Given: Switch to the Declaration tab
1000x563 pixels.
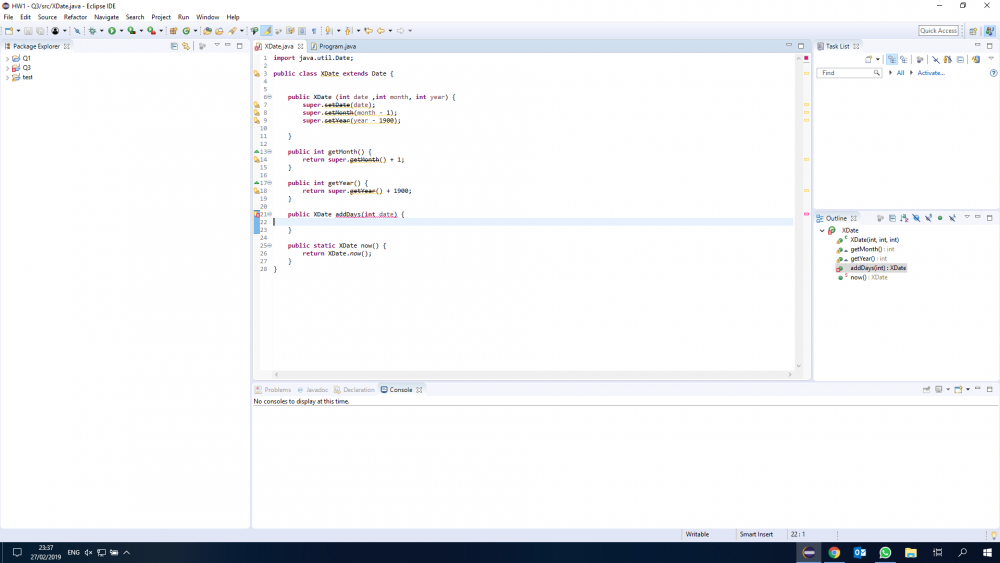Looking at the screenshot, I should pos(354,390).
